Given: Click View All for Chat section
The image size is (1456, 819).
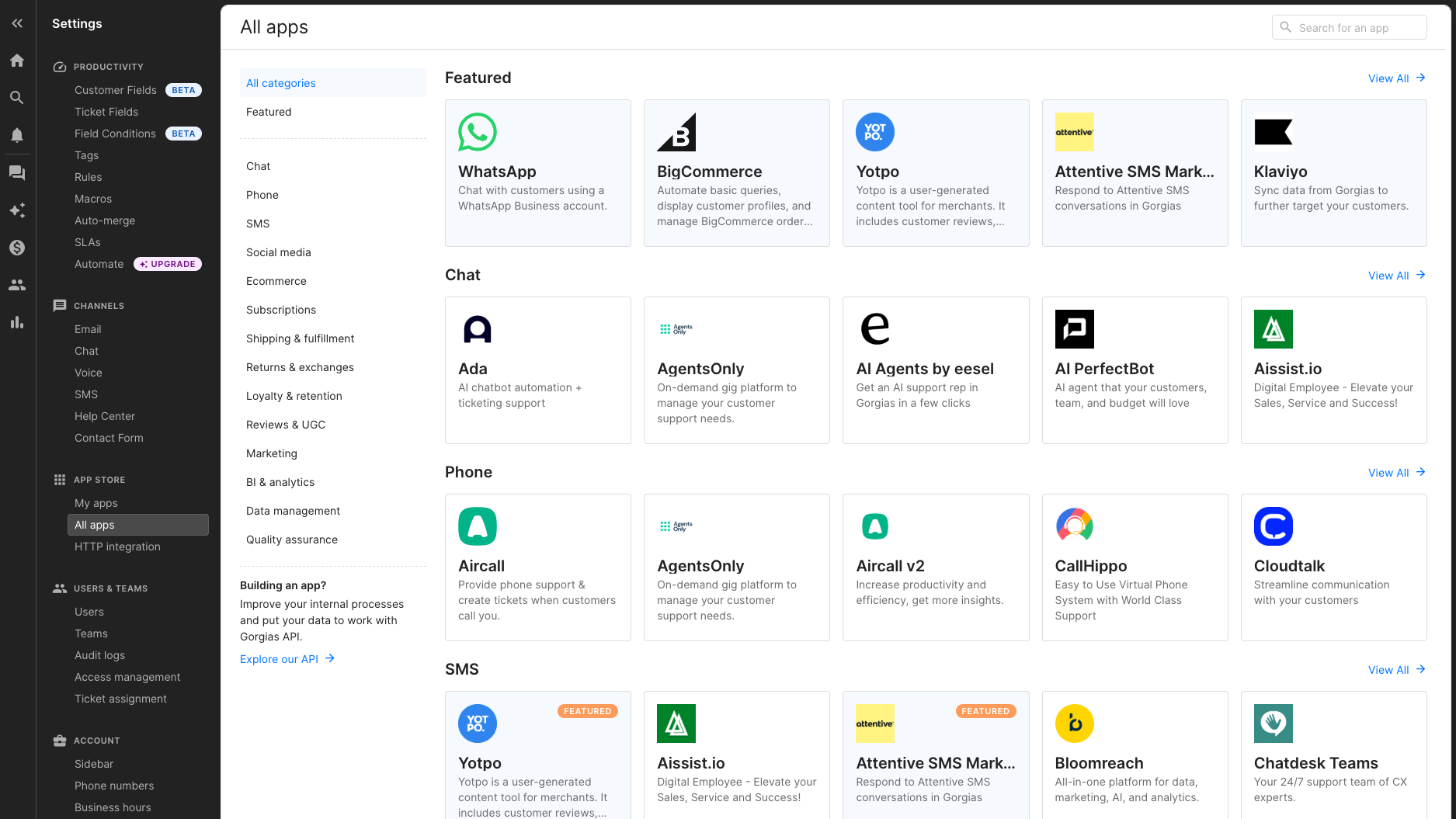Looking at the screenshot, I should pos(1396,276).
